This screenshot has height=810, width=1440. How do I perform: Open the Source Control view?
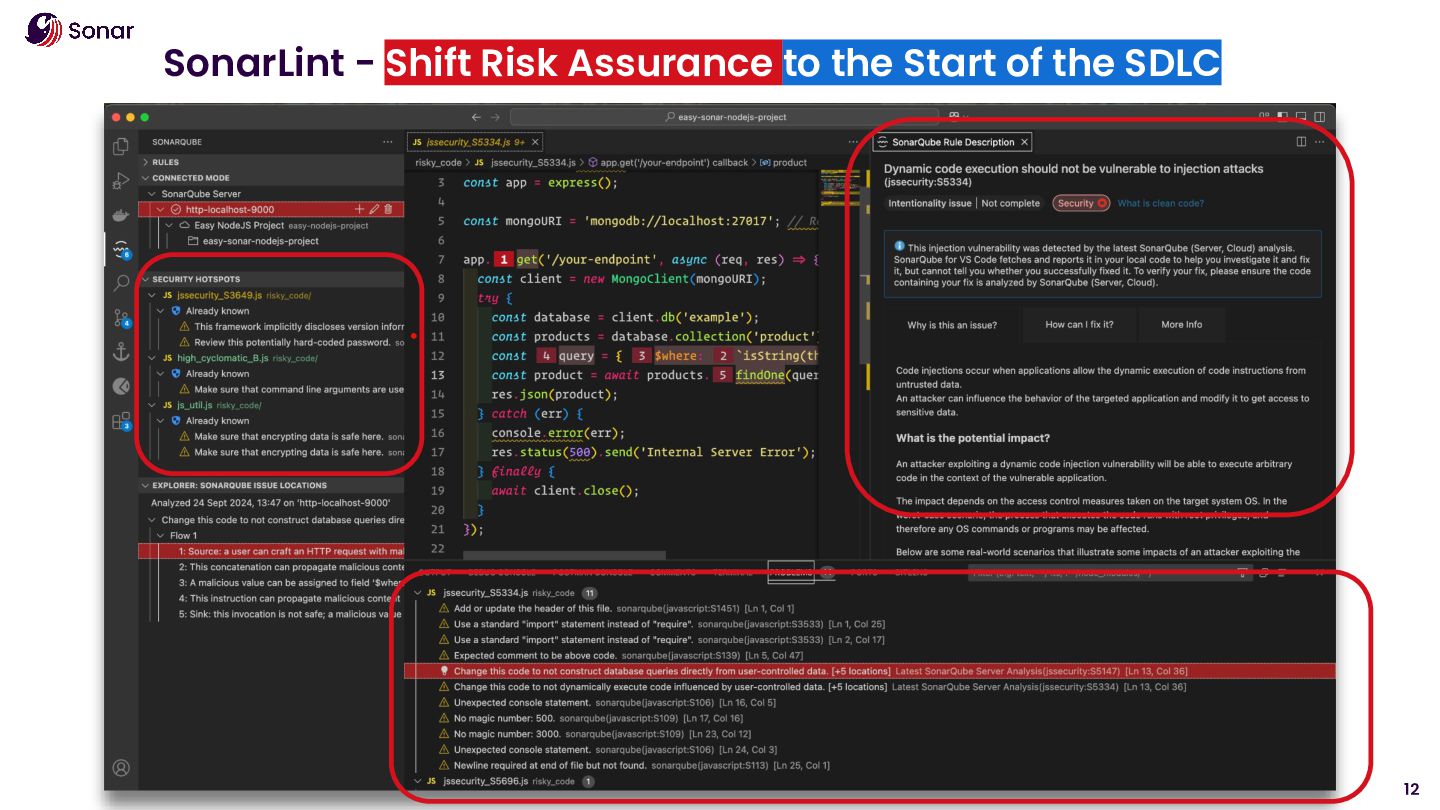coord(121,318)
